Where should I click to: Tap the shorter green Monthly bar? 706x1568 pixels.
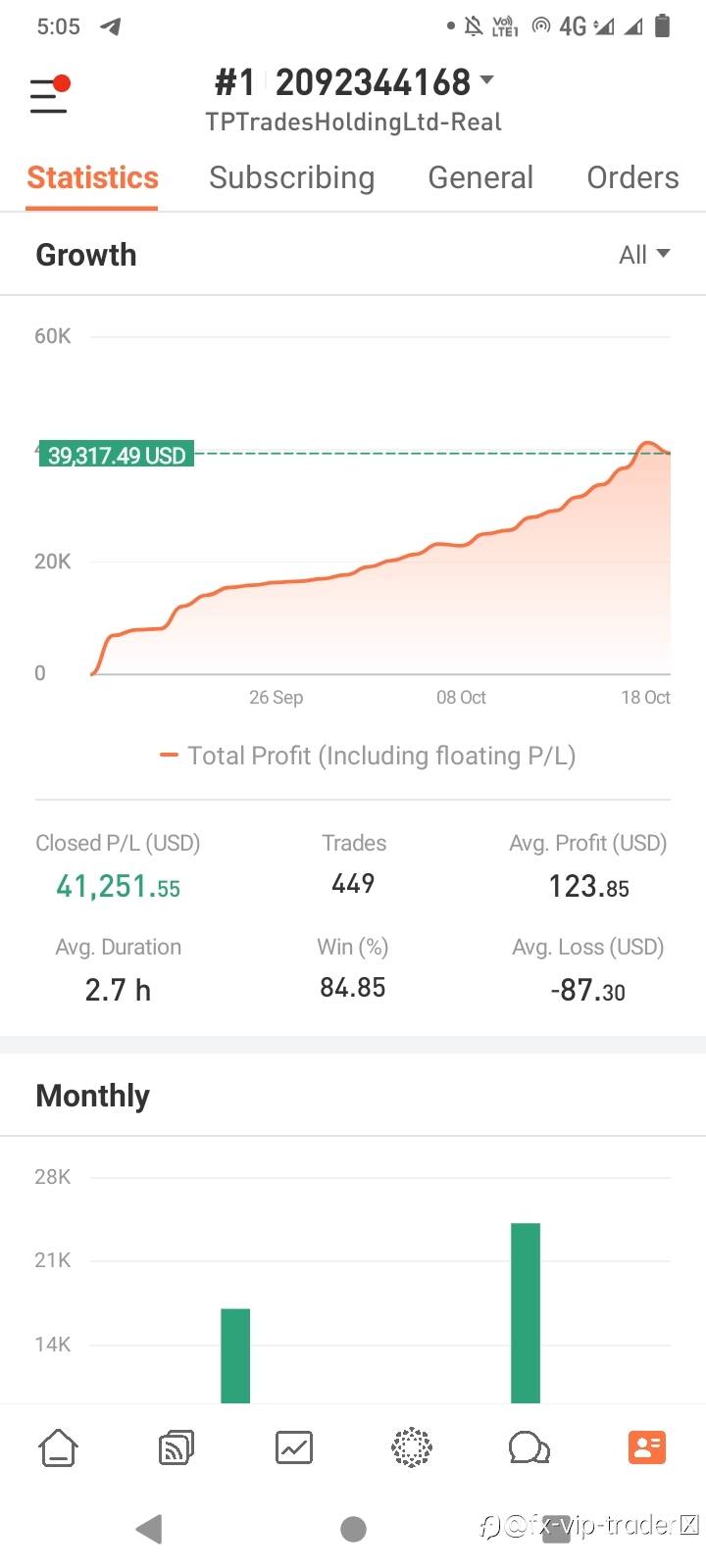click(235, 1355)
